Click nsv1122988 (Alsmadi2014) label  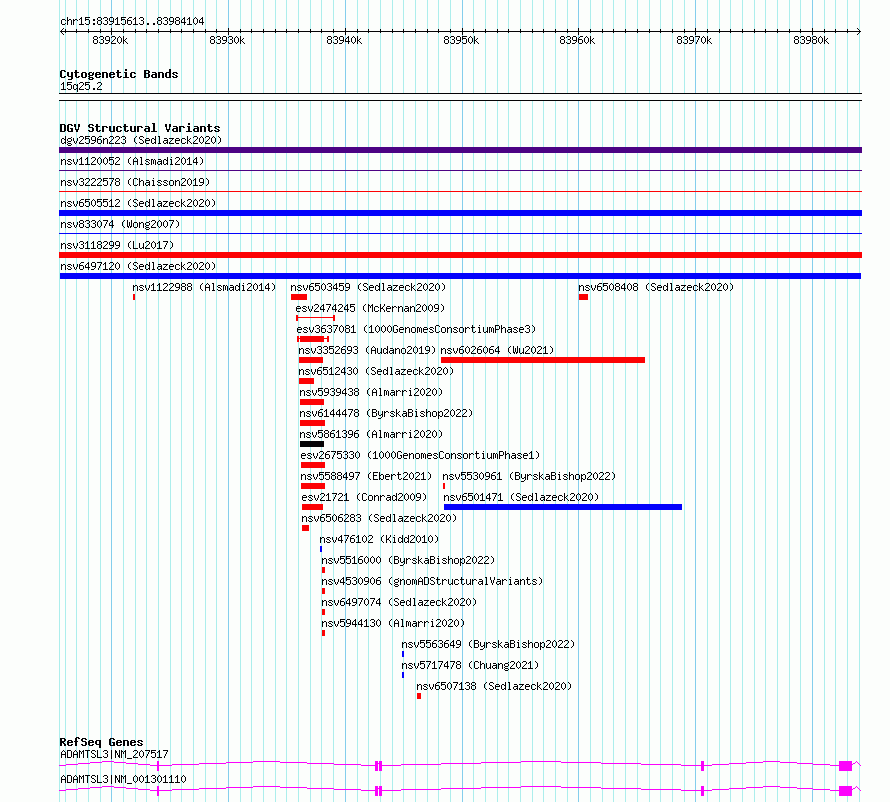[204, 287]
